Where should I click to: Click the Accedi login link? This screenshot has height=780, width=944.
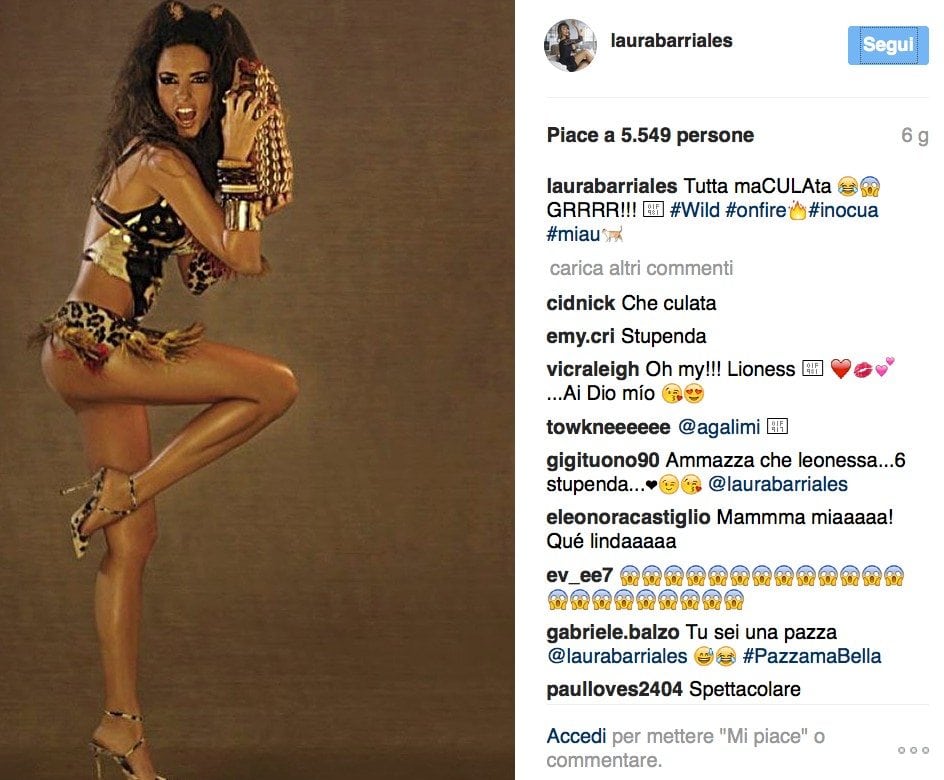[x=576, y=736]
